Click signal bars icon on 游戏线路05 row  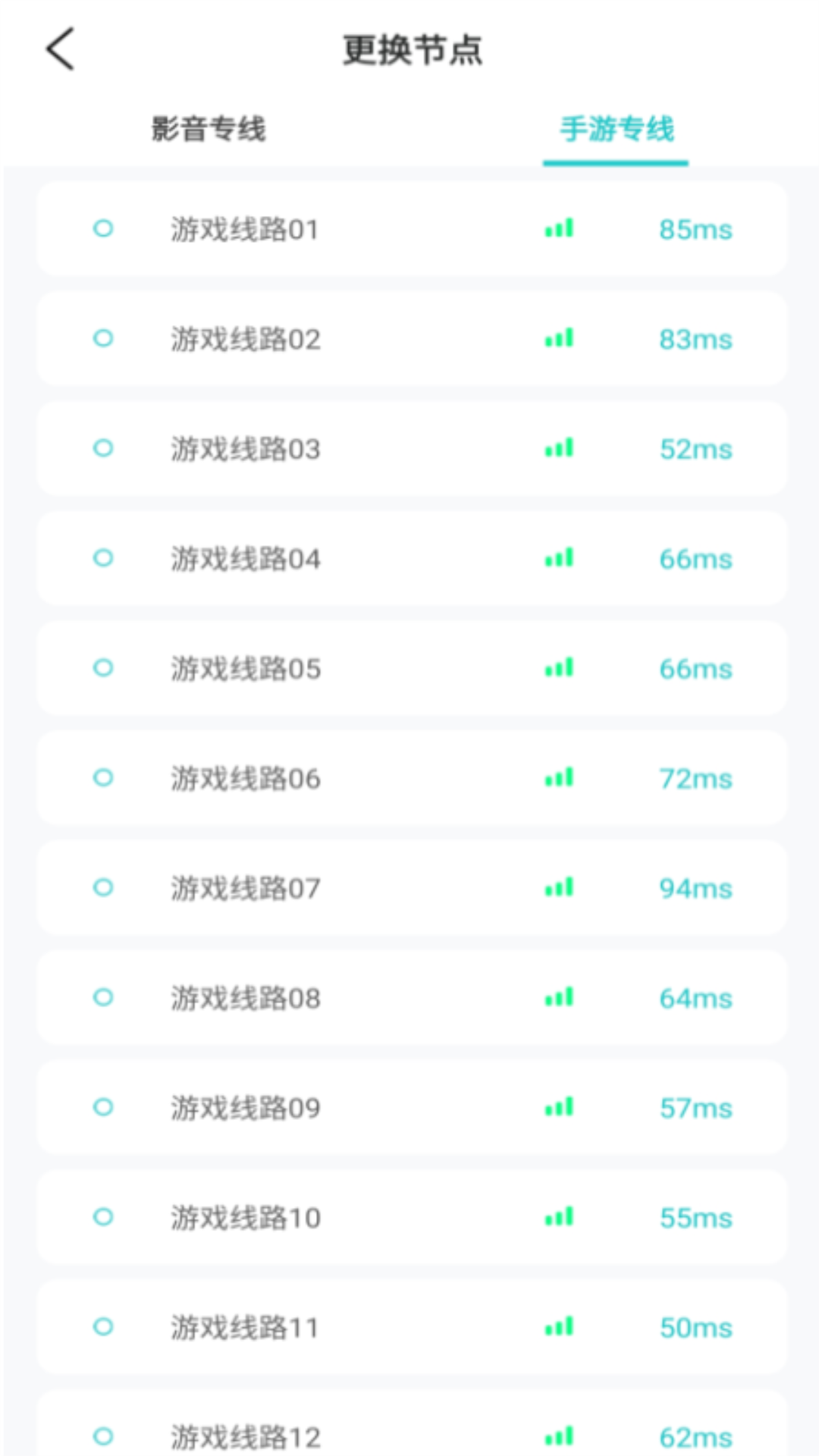click(x=559, y=668)
